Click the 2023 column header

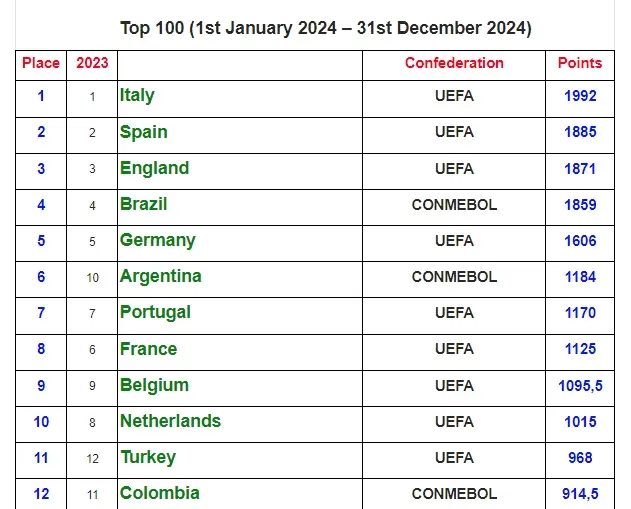[93, 63]
